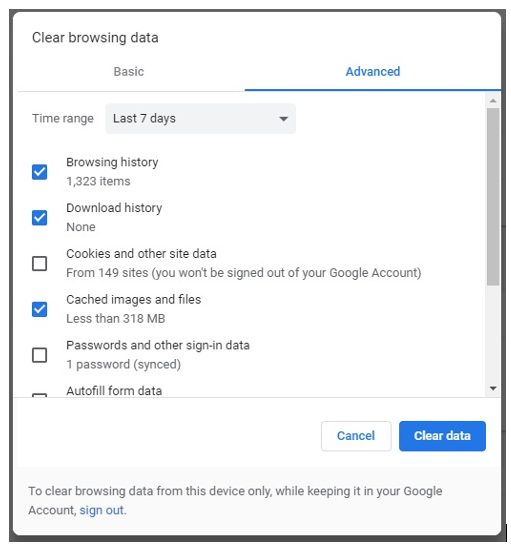The image size is (511, 546).
Task: Switch to the Basic tab
Action: 129,72
